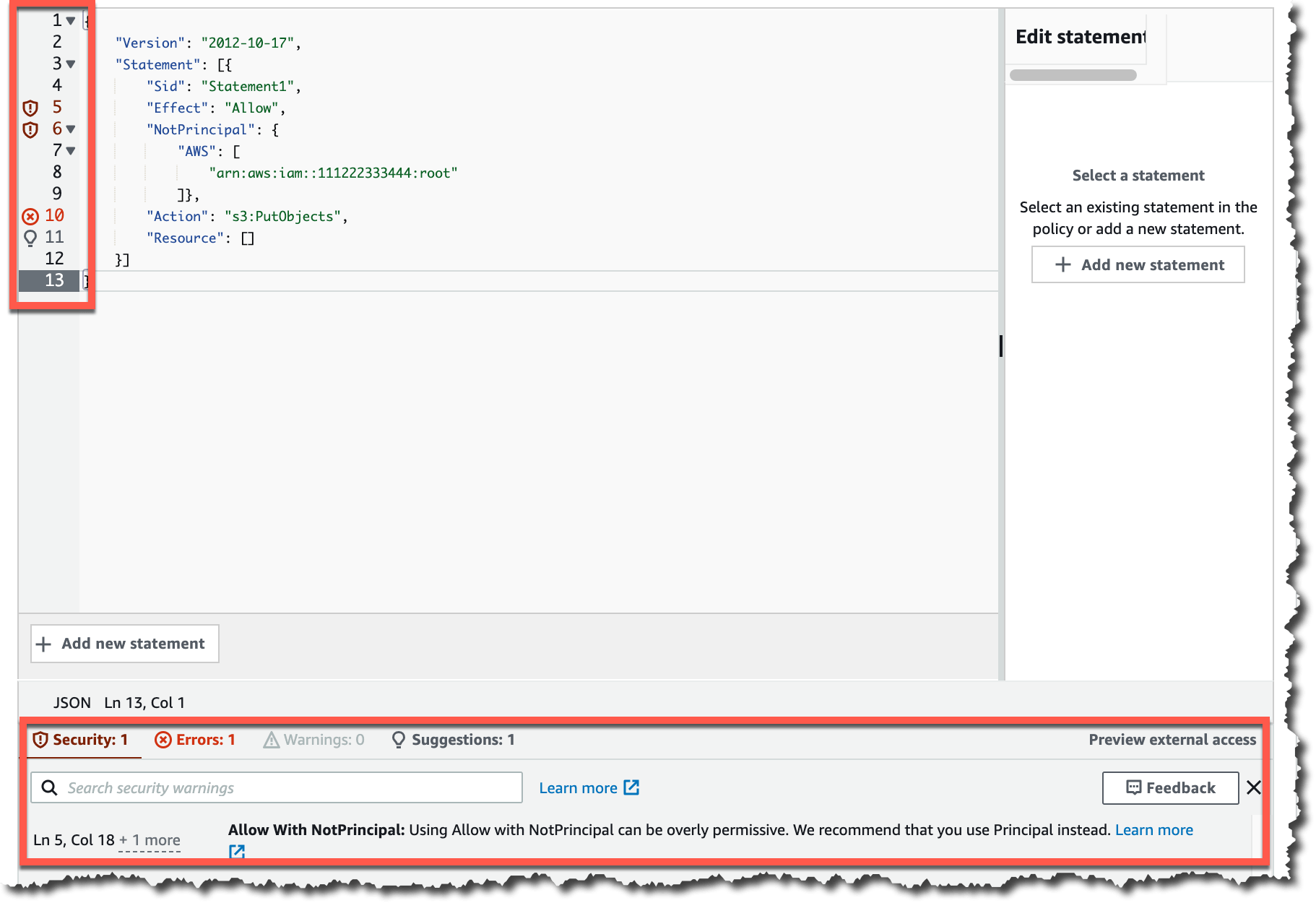Dismiss the warnings panel with the X
This screenshot has width=1316, height=903.
point(1254,787)
